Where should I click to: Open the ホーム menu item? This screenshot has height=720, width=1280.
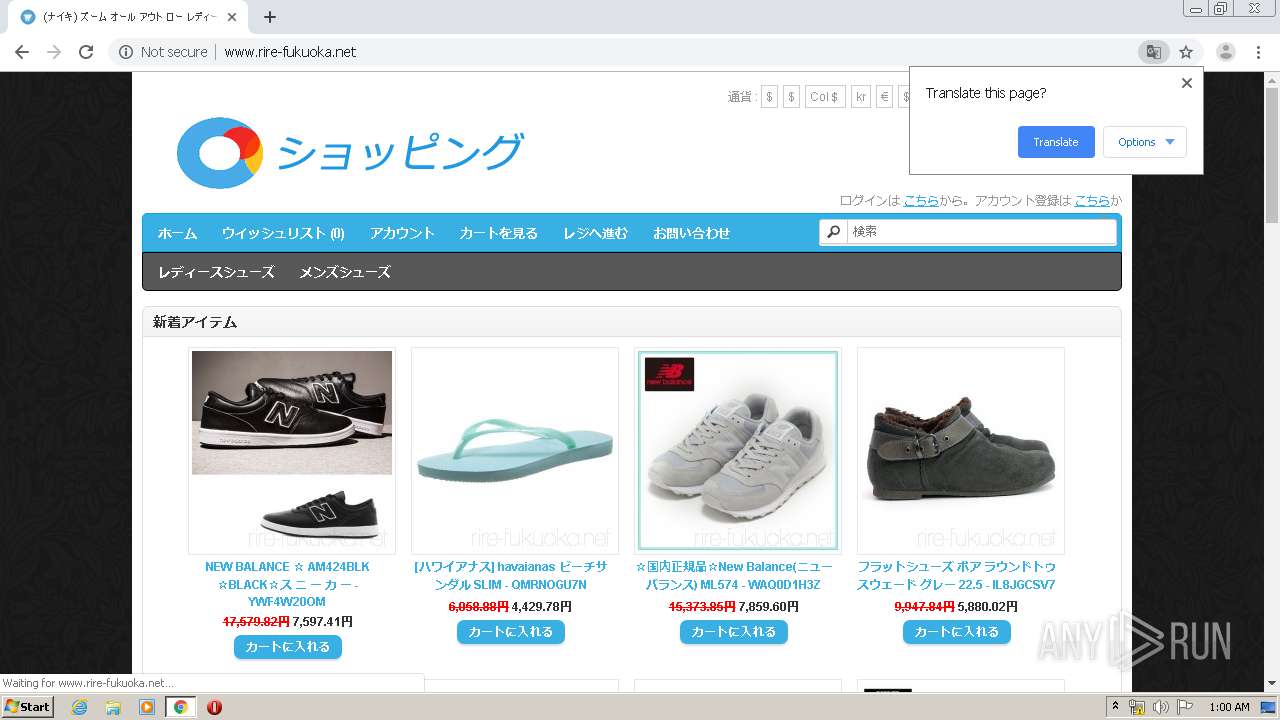[x=177, y=233]
